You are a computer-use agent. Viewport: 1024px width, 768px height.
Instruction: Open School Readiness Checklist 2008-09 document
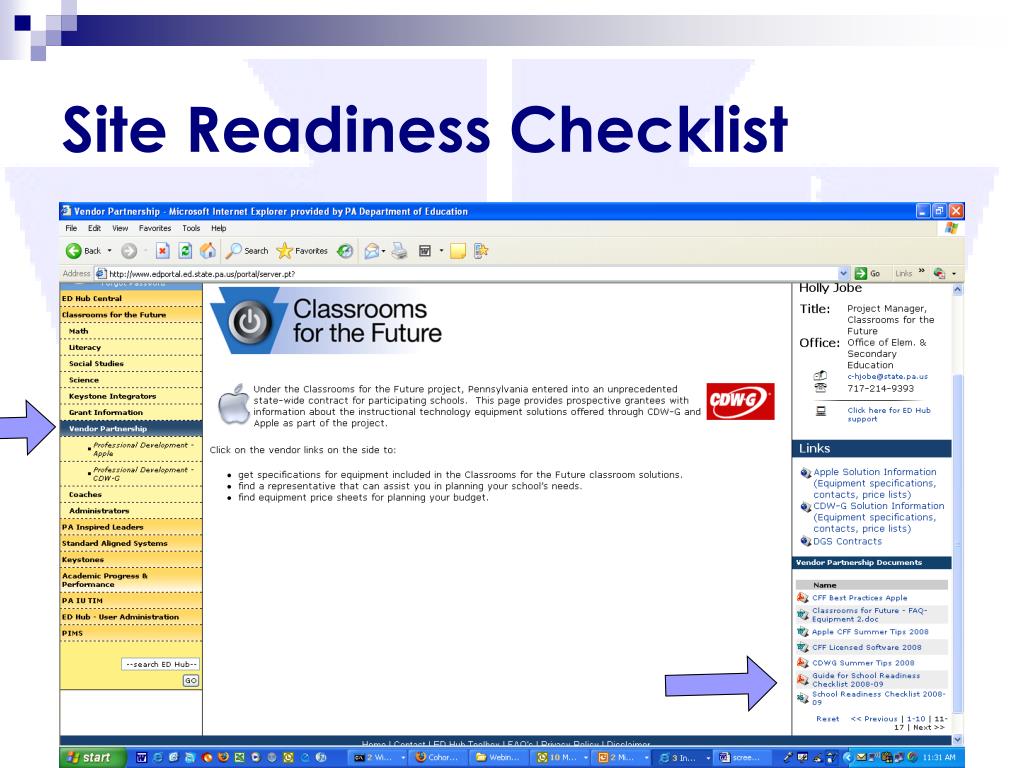878,698
